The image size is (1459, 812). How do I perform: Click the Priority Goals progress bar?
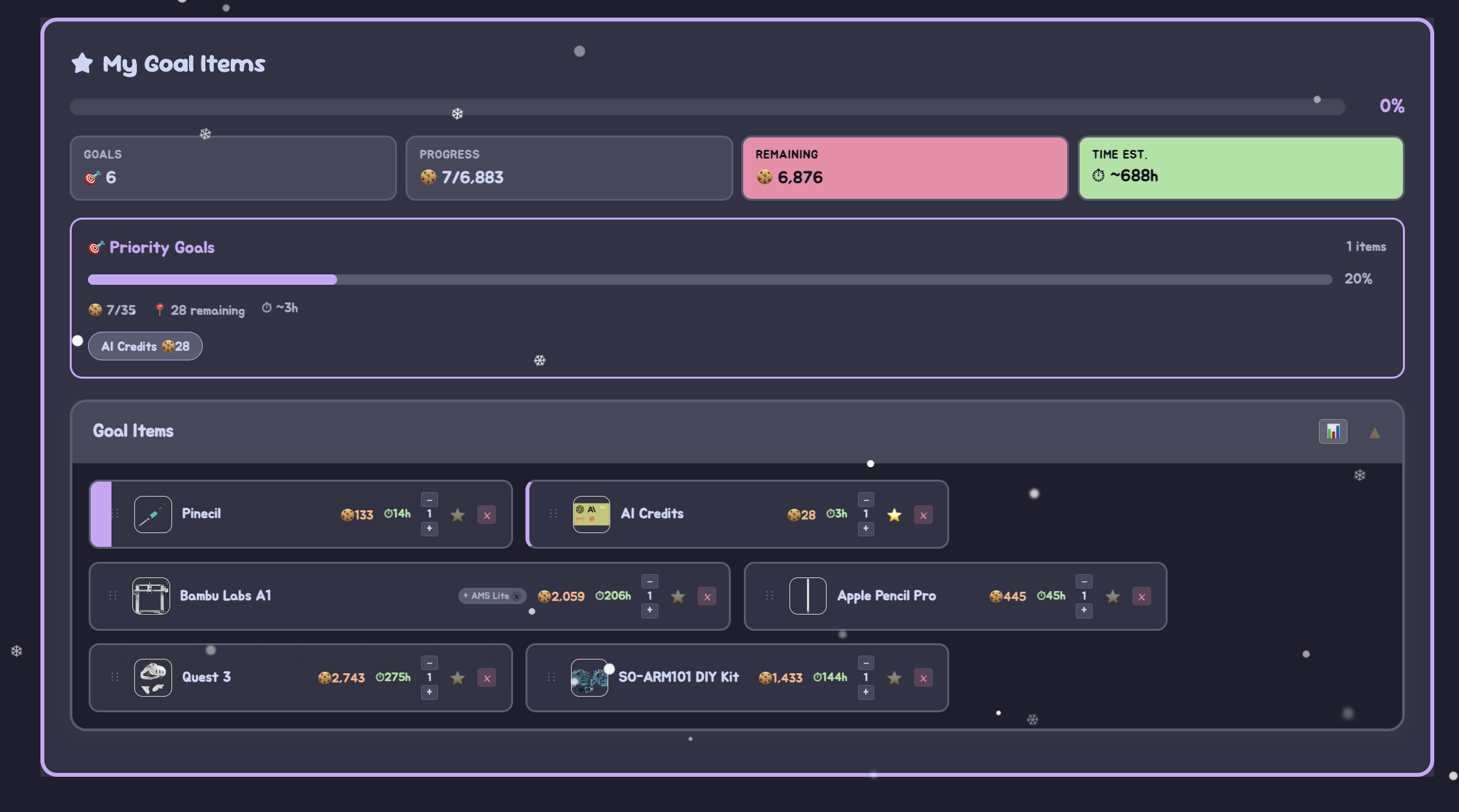(709, 280)
